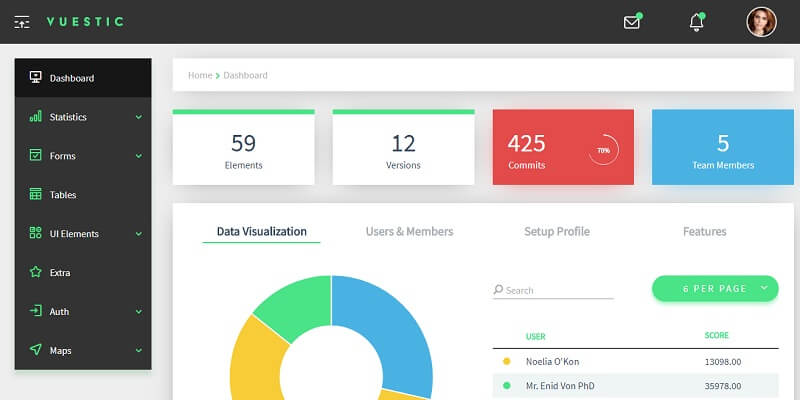
Task: Click the 12 Versions card
Action: point(403,147)
